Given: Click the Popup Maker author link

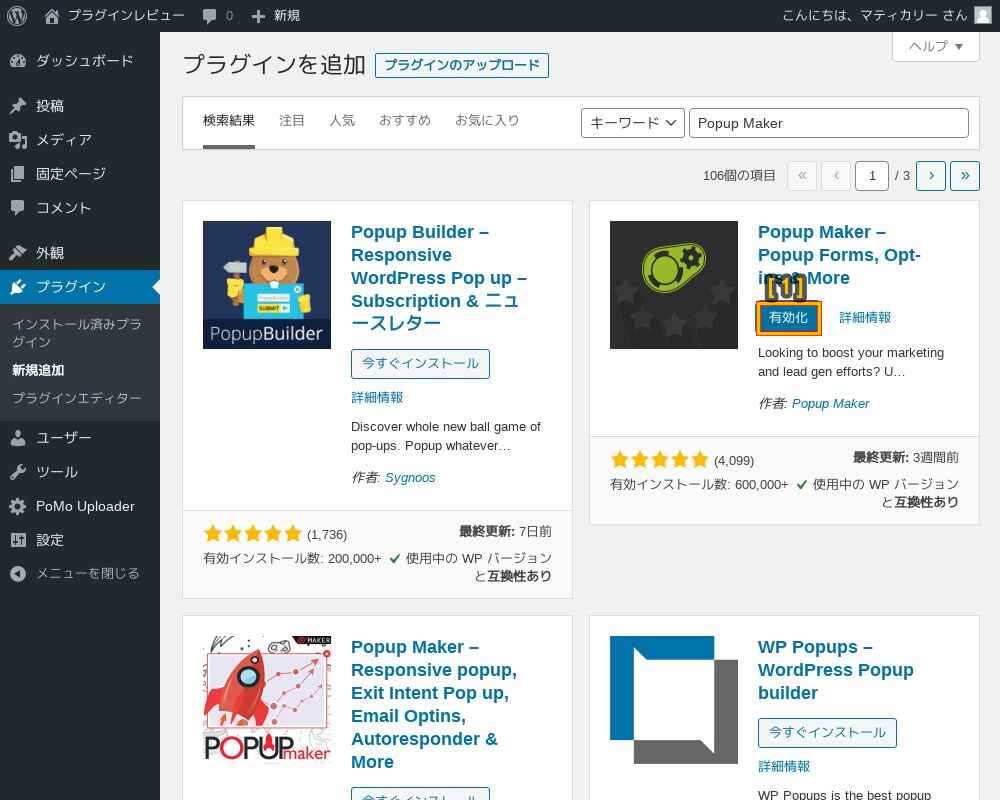Looking at the screenshot, I should tap(830, 403).
